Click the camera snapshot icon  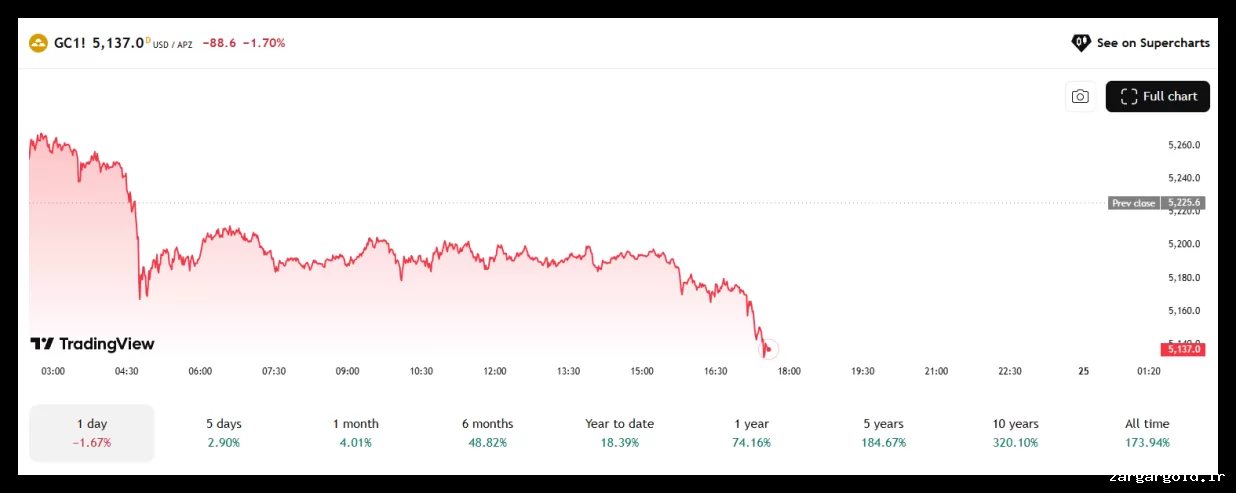click(x=1080, y=97)
